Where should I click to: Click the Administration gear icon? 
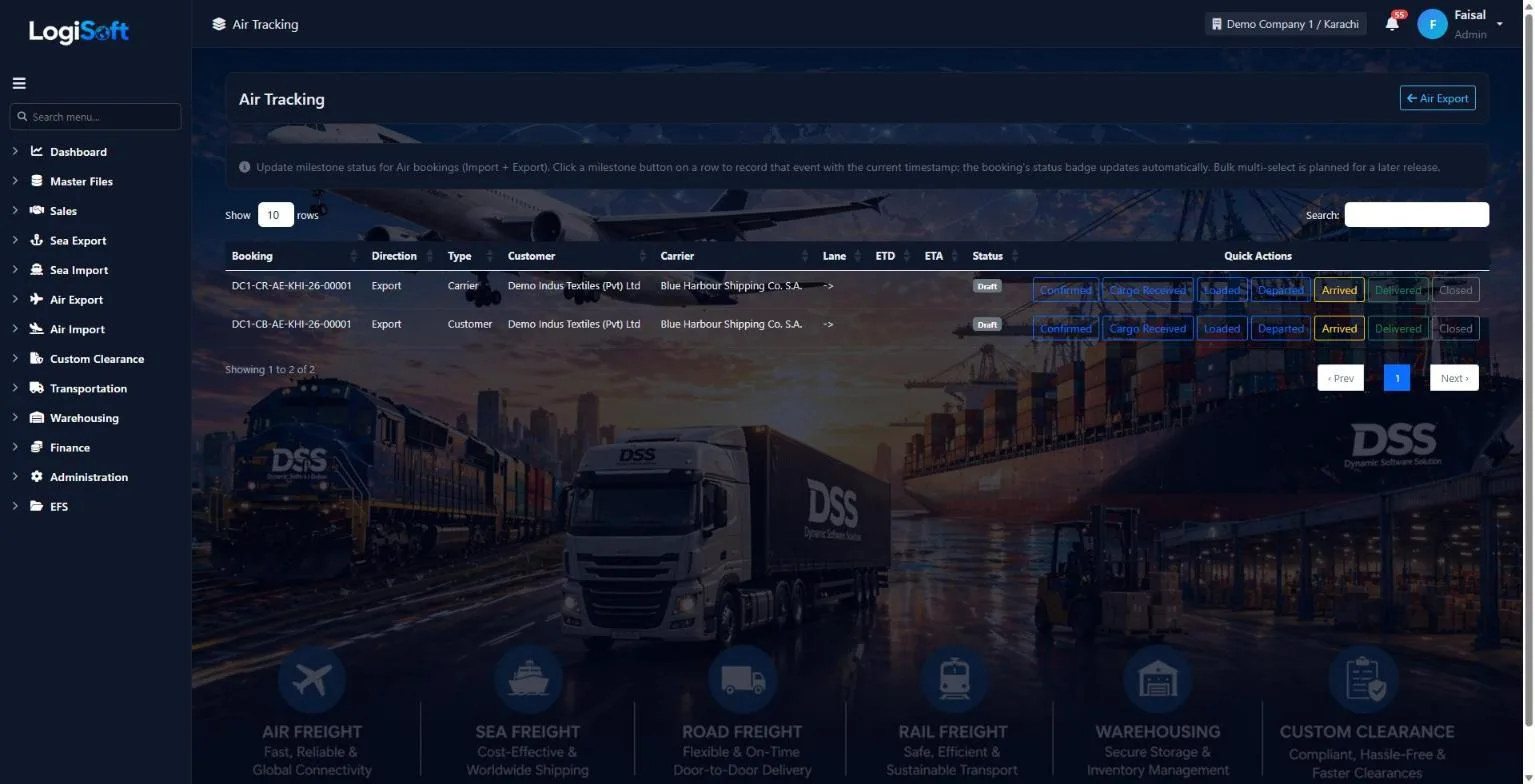tap(37, 477)
